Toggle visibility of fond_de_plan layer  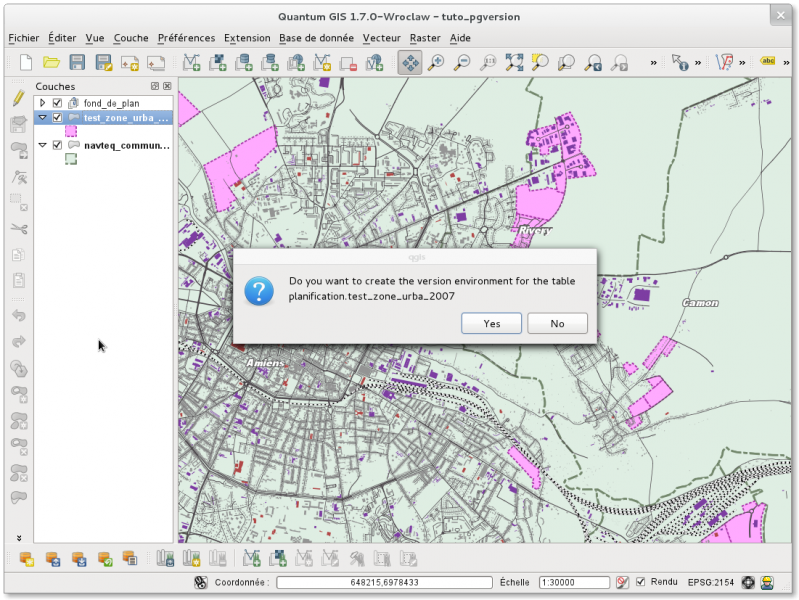tap(57, 103)
